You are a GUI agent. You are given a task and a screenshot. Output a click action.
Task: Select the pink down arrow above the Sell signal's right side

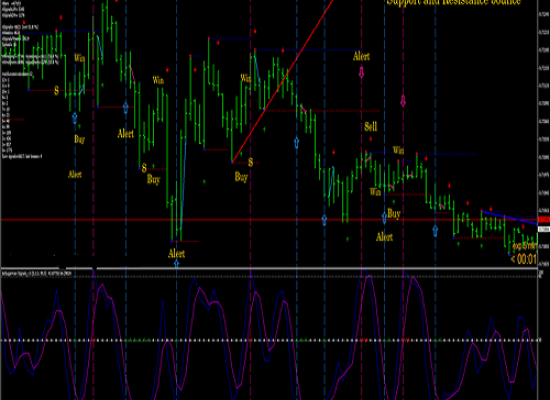click(x=403, y=101)
